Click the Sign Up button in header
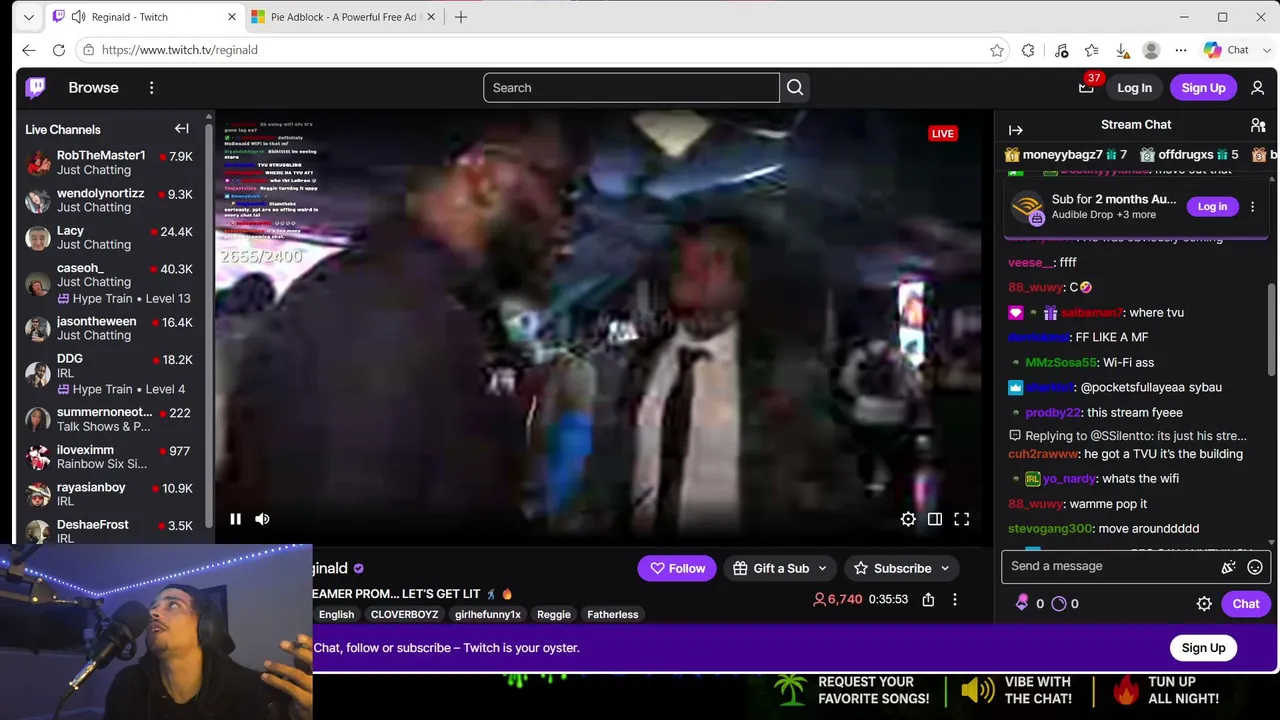 [x=1203, y=88]
